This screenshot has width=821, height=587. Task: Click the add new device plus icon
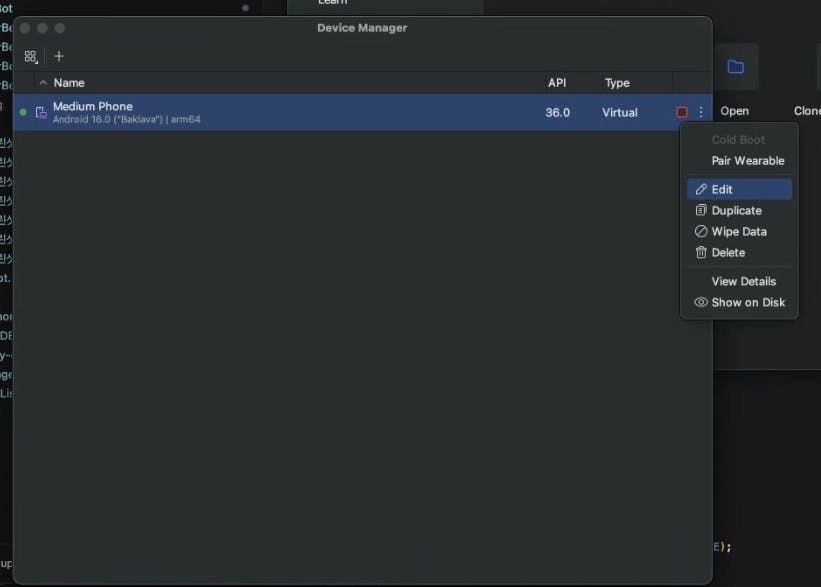pos(59,56)
